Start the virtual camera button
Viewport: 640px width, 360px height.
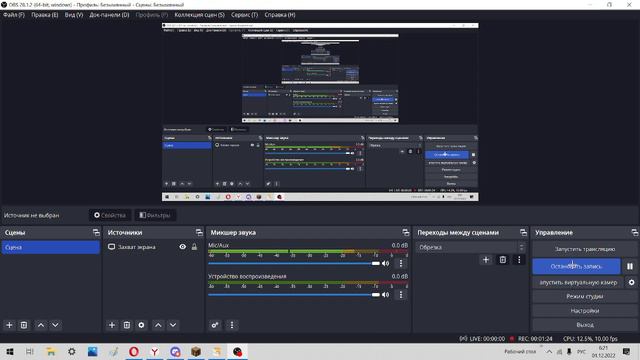point(578,282)
